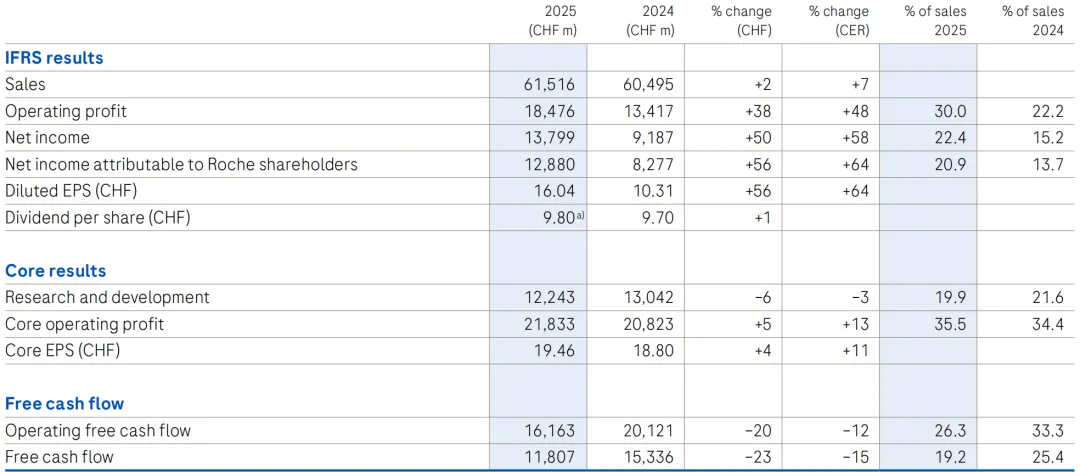The image size is (1080, 472).
Task: Click the Core EPS 2024 value 18.80
Action: (654, 351)
